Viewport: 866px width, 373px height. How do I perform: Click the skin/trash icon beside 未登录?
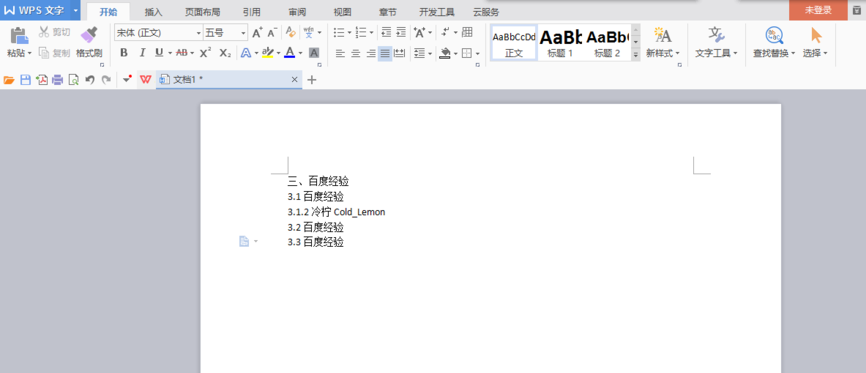[x=857, y=10]
